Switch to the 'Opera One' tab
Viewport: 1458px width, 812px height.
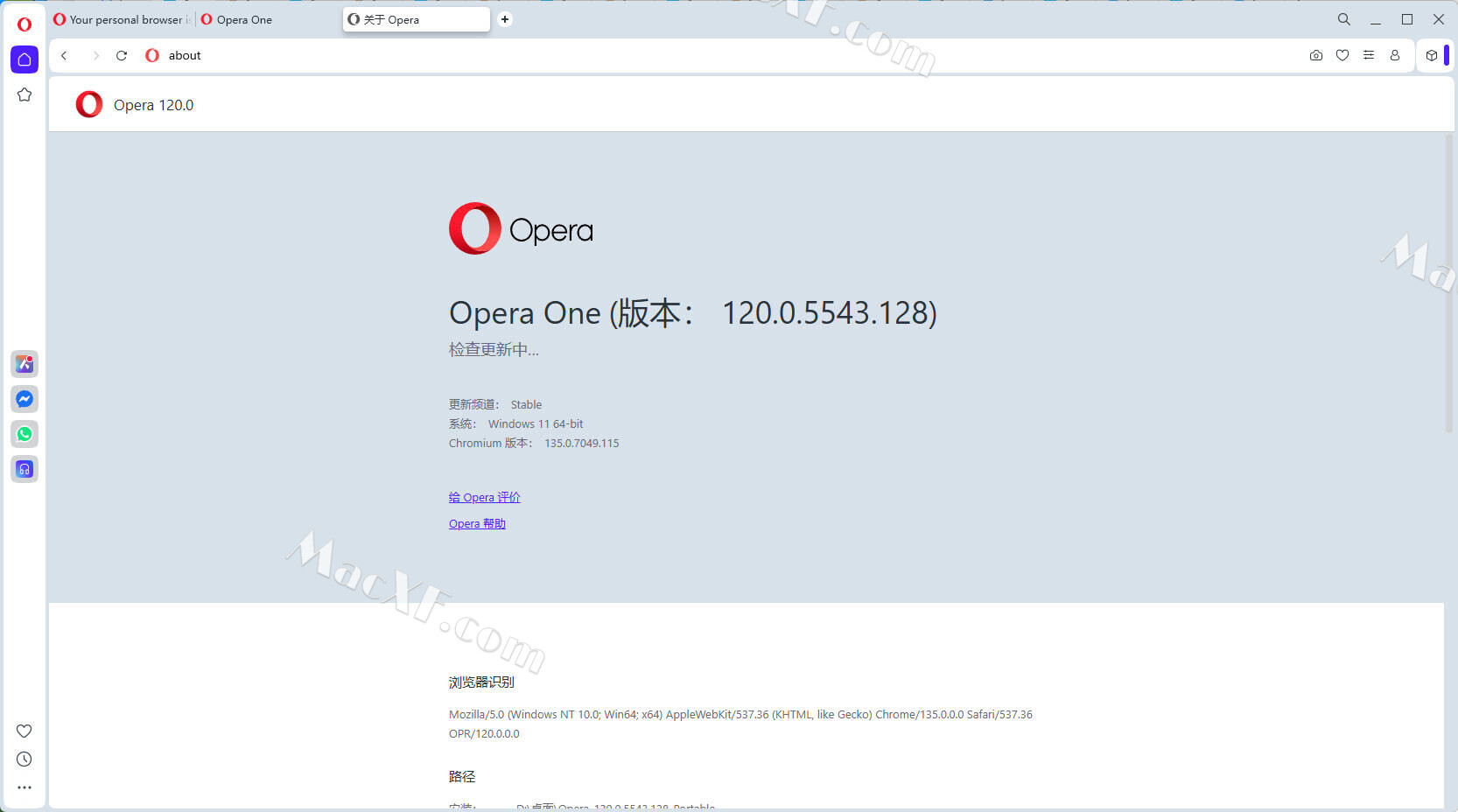(x=267, y=19)
